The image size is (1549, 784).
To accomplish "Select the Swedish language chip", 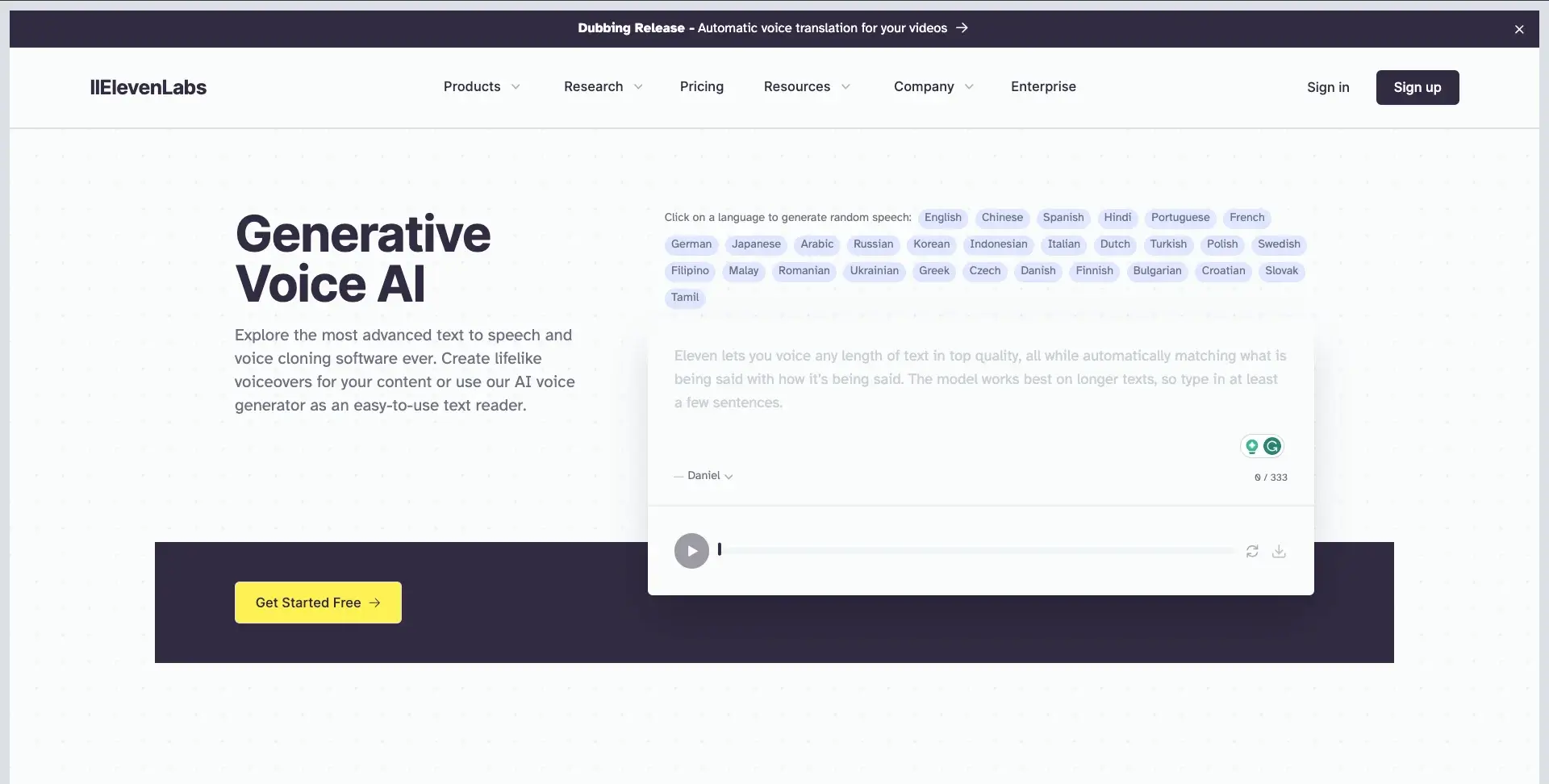I will point(1279,244).
